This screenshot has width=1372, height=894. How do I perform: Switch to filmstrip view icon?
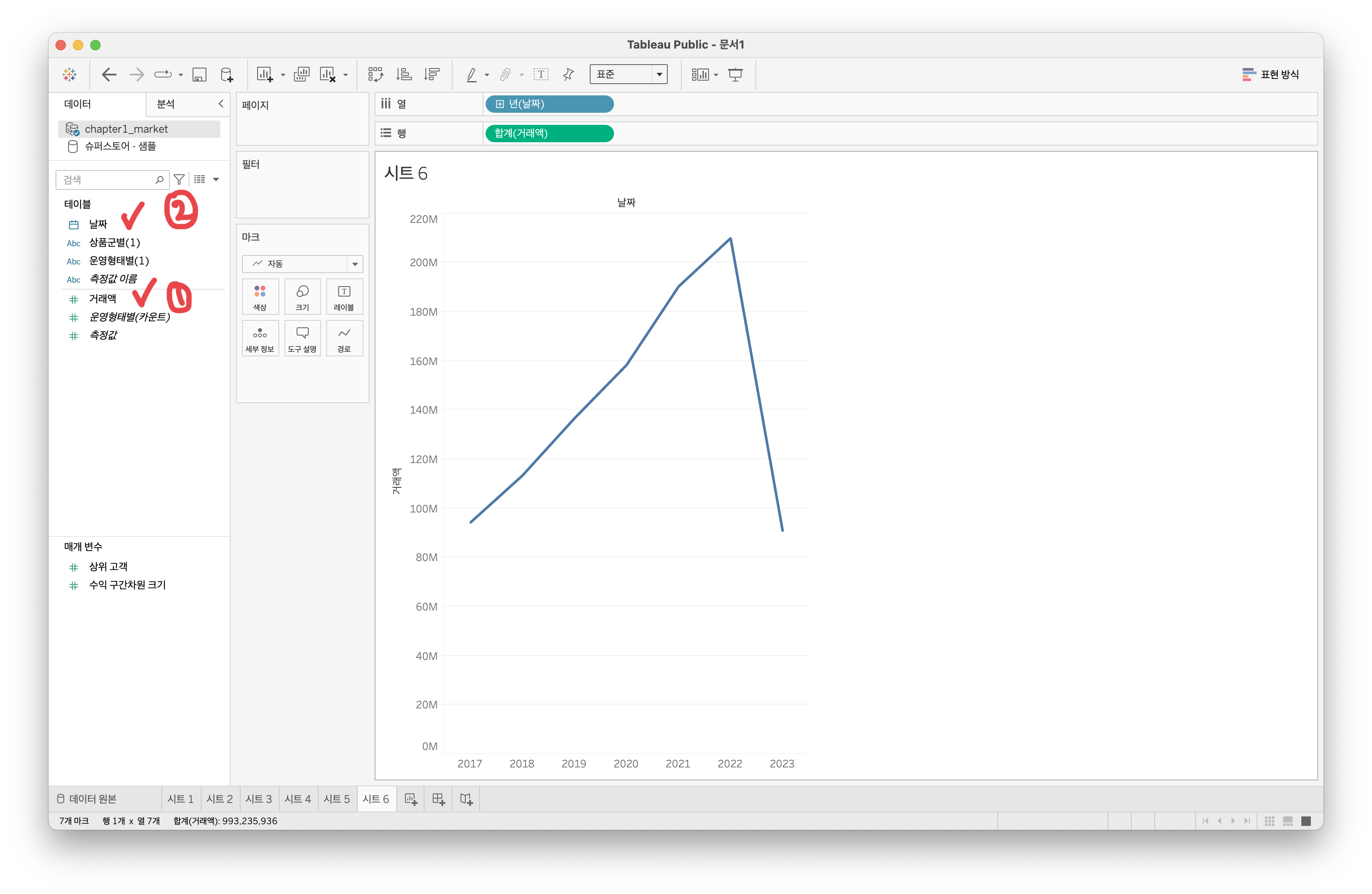coord(1288,821)
